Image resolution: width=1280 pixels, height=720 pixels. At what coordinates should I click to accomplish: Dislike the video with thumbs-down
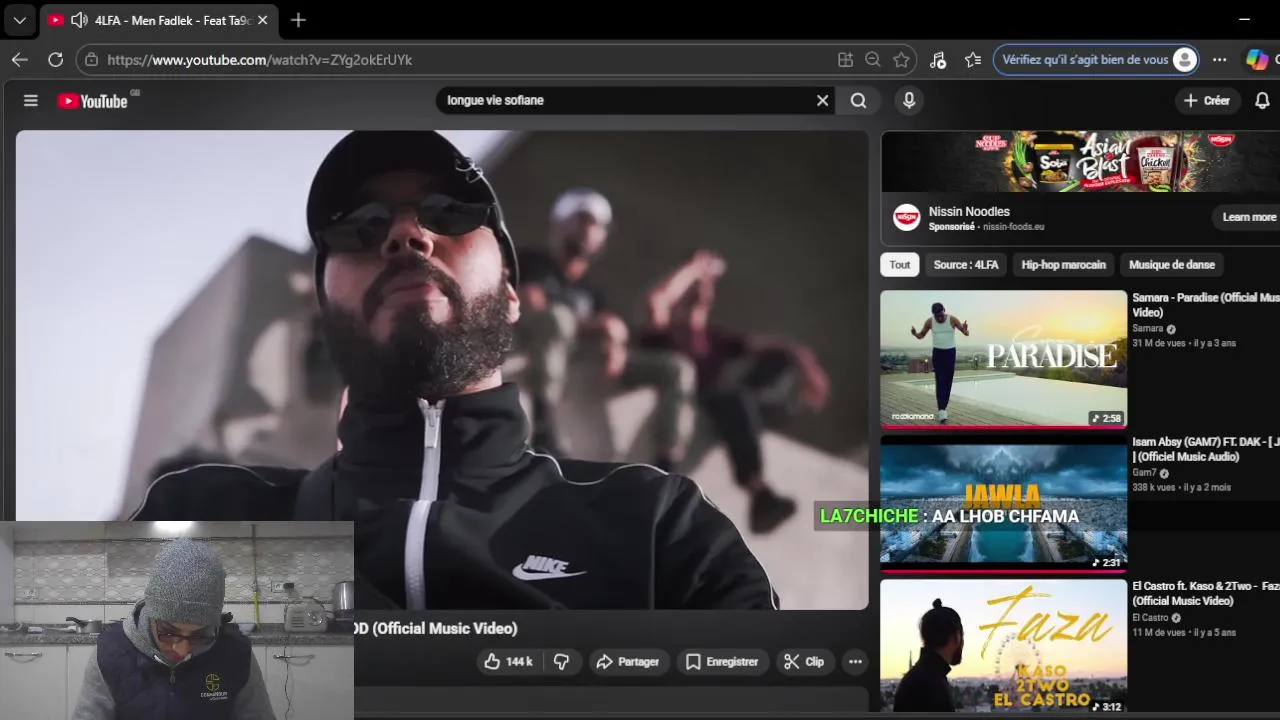561,661
